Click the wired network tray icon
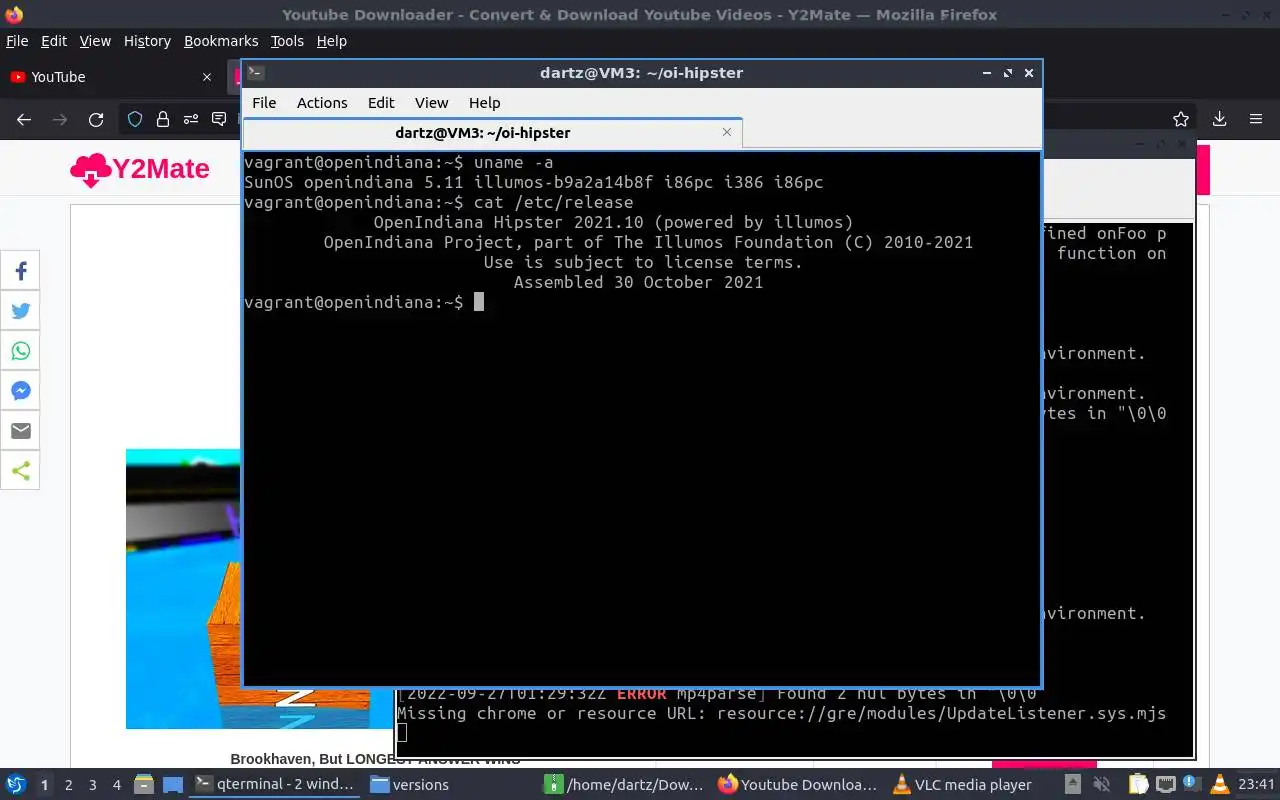1280x800 pixels. (1166, 784)
